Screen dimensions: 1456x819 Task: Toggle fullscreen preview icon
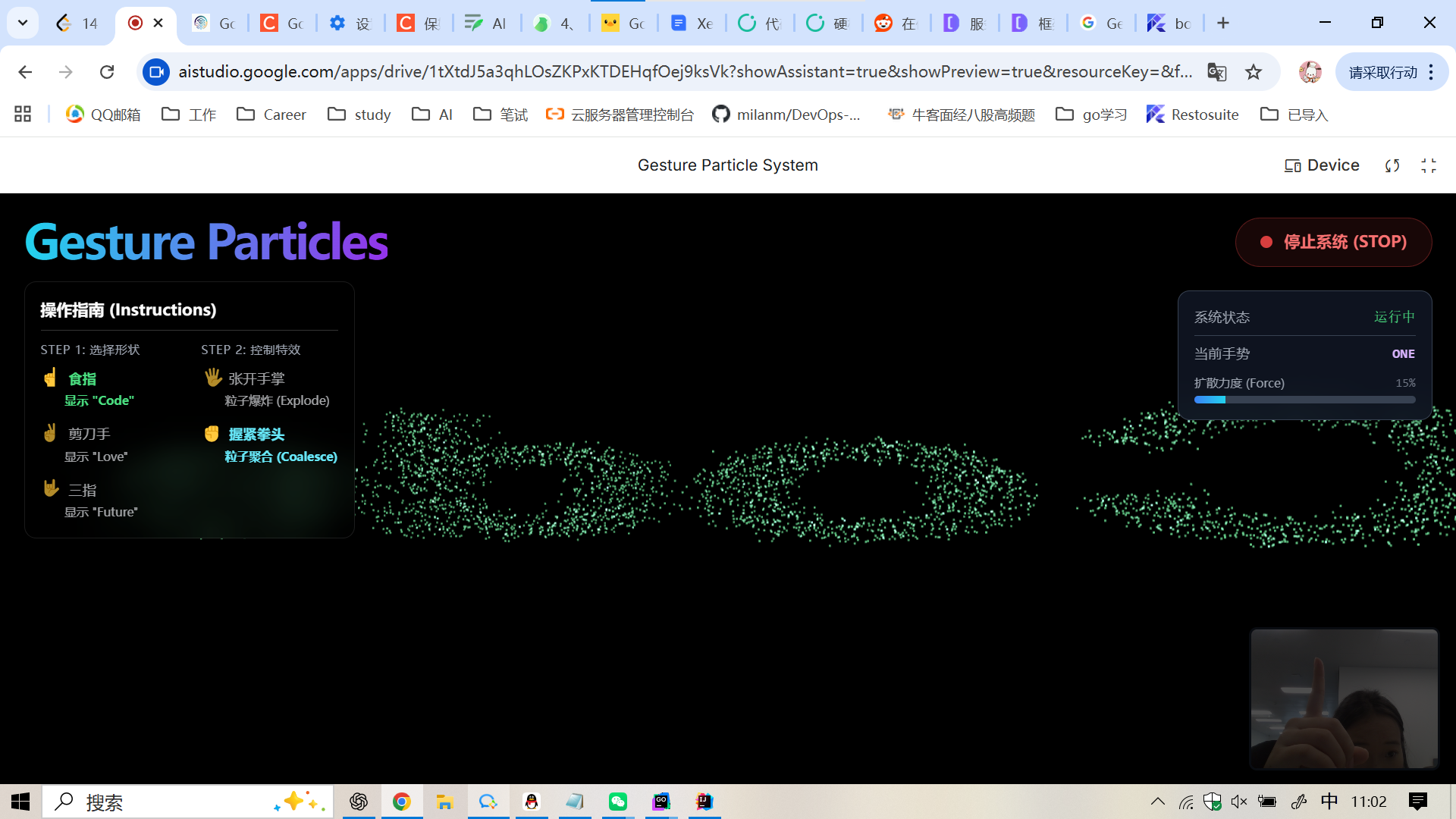[x=1429, y=165]
